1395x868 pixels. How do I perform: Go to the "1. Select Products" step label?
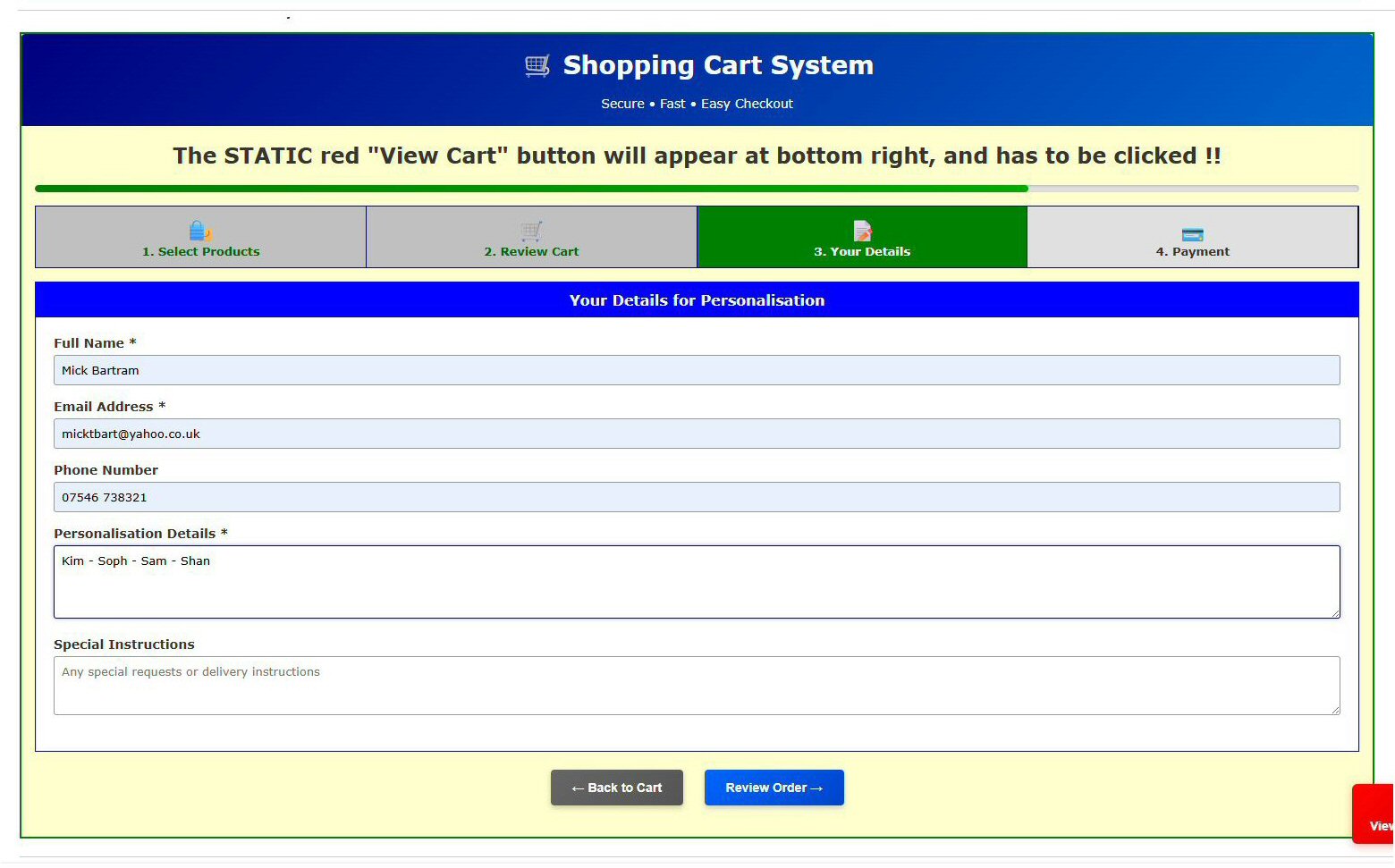click(200, 252)
